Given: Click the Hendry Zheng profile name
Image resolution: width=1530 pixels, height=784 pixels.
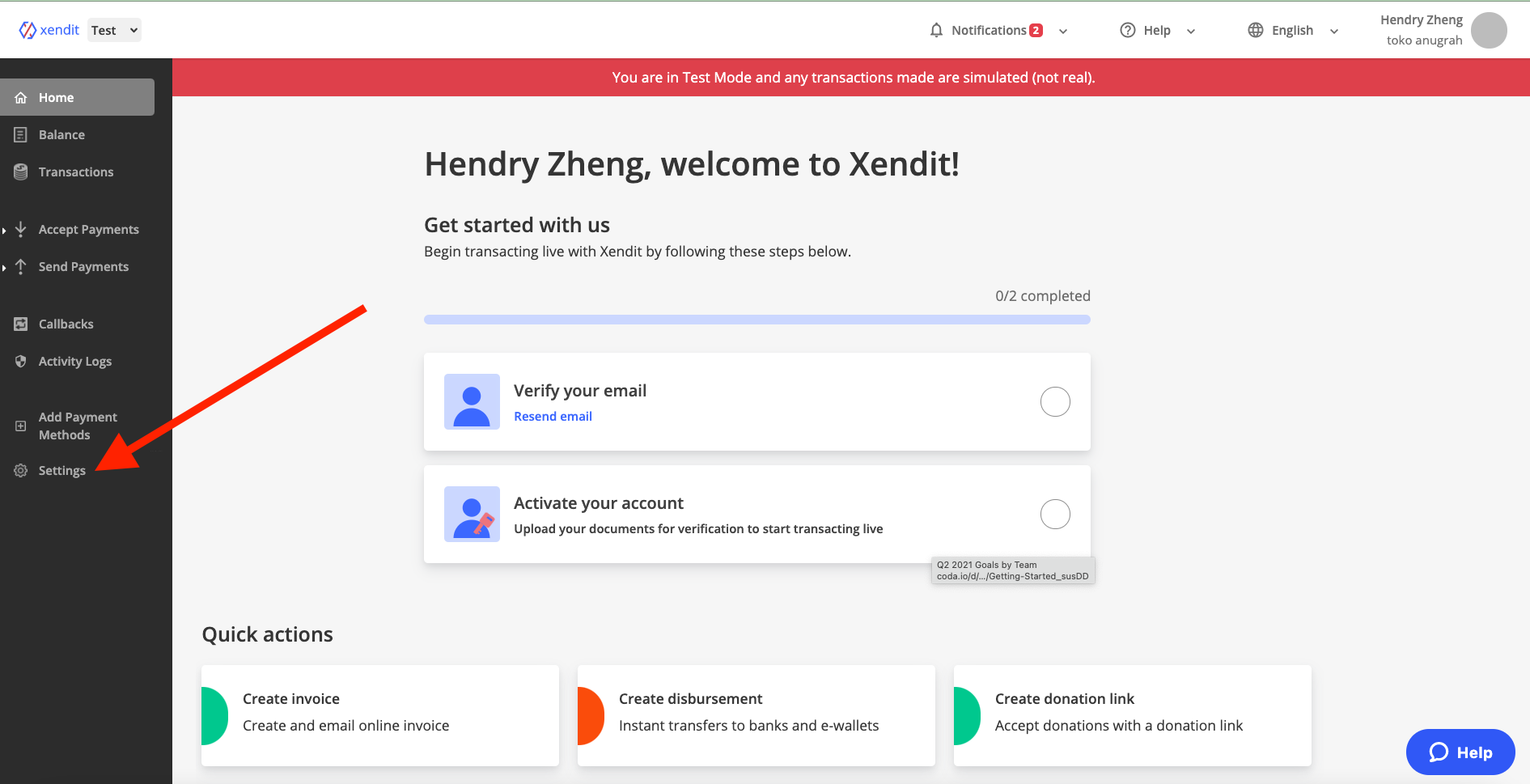Looking at the screenshot, I should click(1421, 19).
